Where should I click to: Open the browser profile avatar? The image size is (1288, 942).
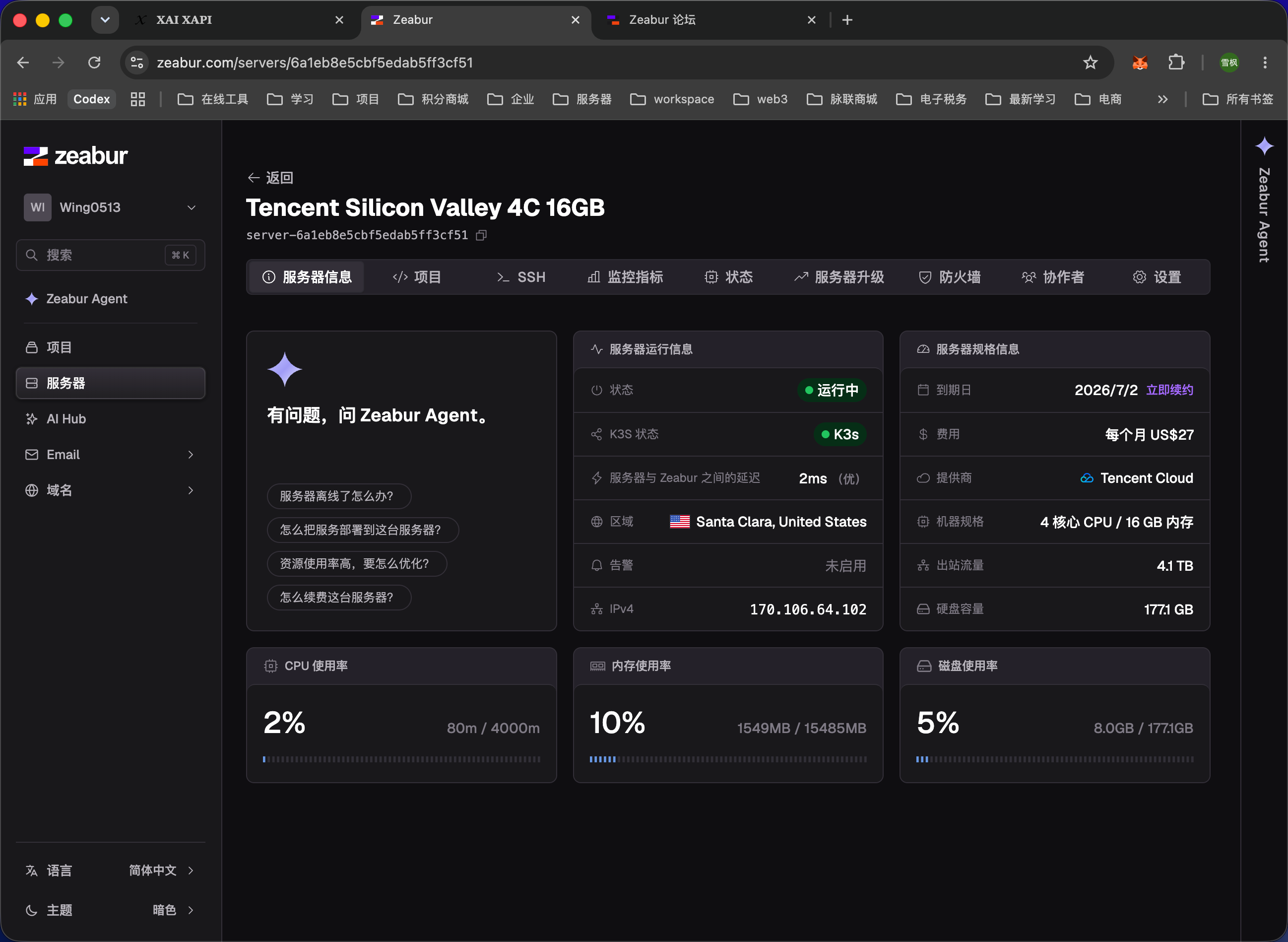(x=1229, y=62)
